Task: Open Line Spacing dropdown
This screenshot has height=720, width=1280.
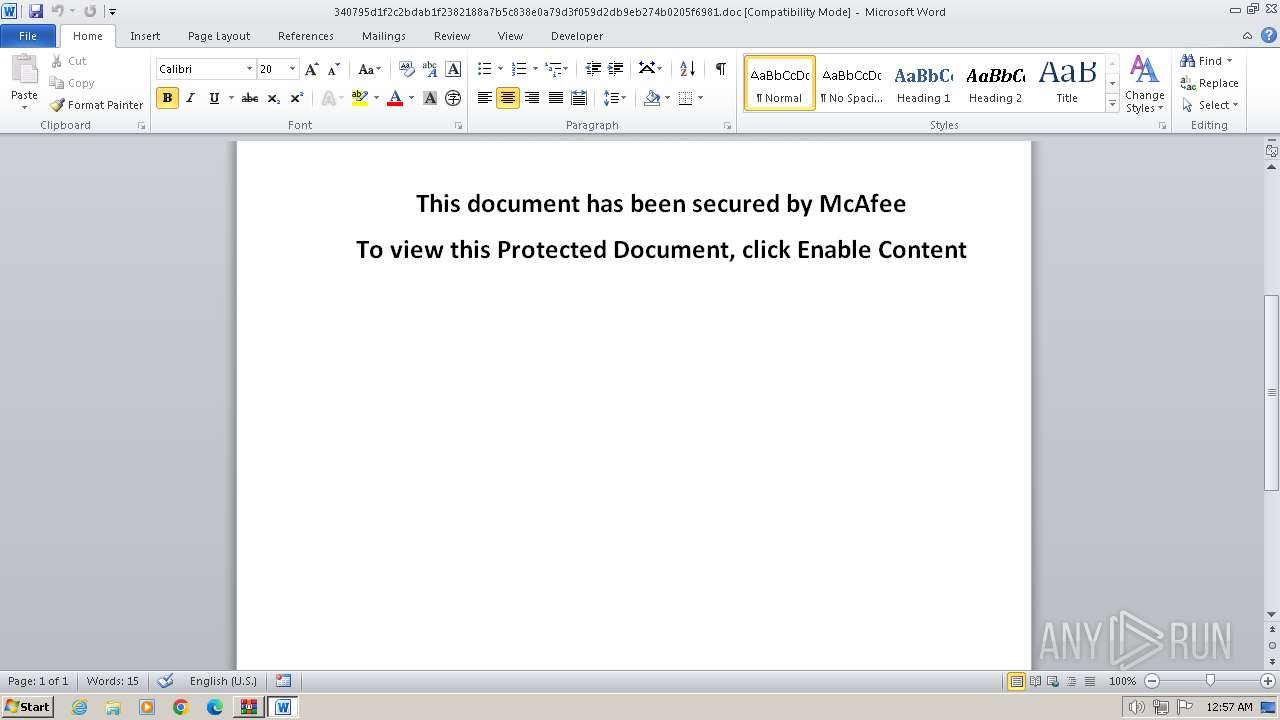Action: click(615, 98)
